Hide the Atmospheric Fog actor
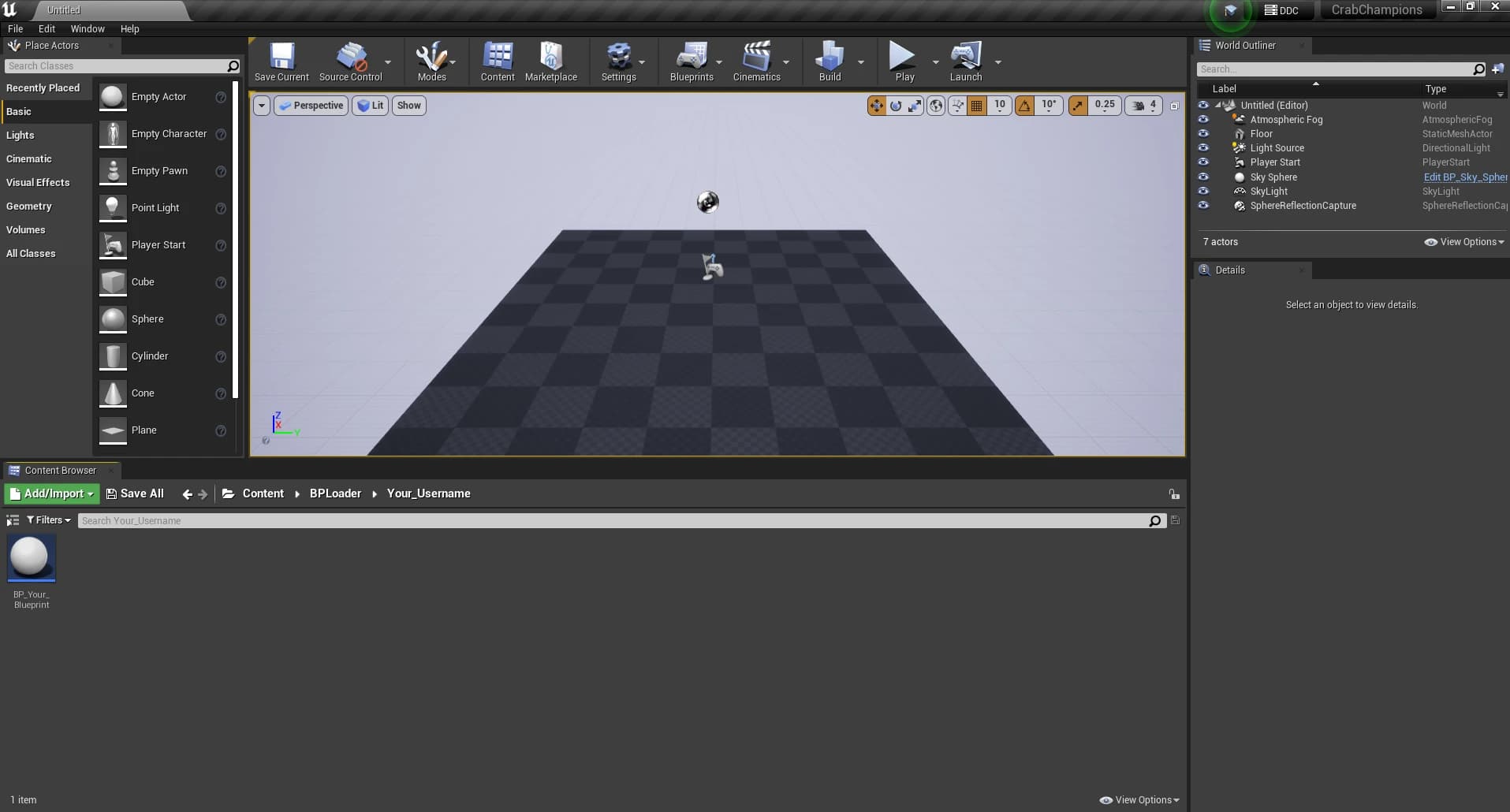 click(1203, 120)
